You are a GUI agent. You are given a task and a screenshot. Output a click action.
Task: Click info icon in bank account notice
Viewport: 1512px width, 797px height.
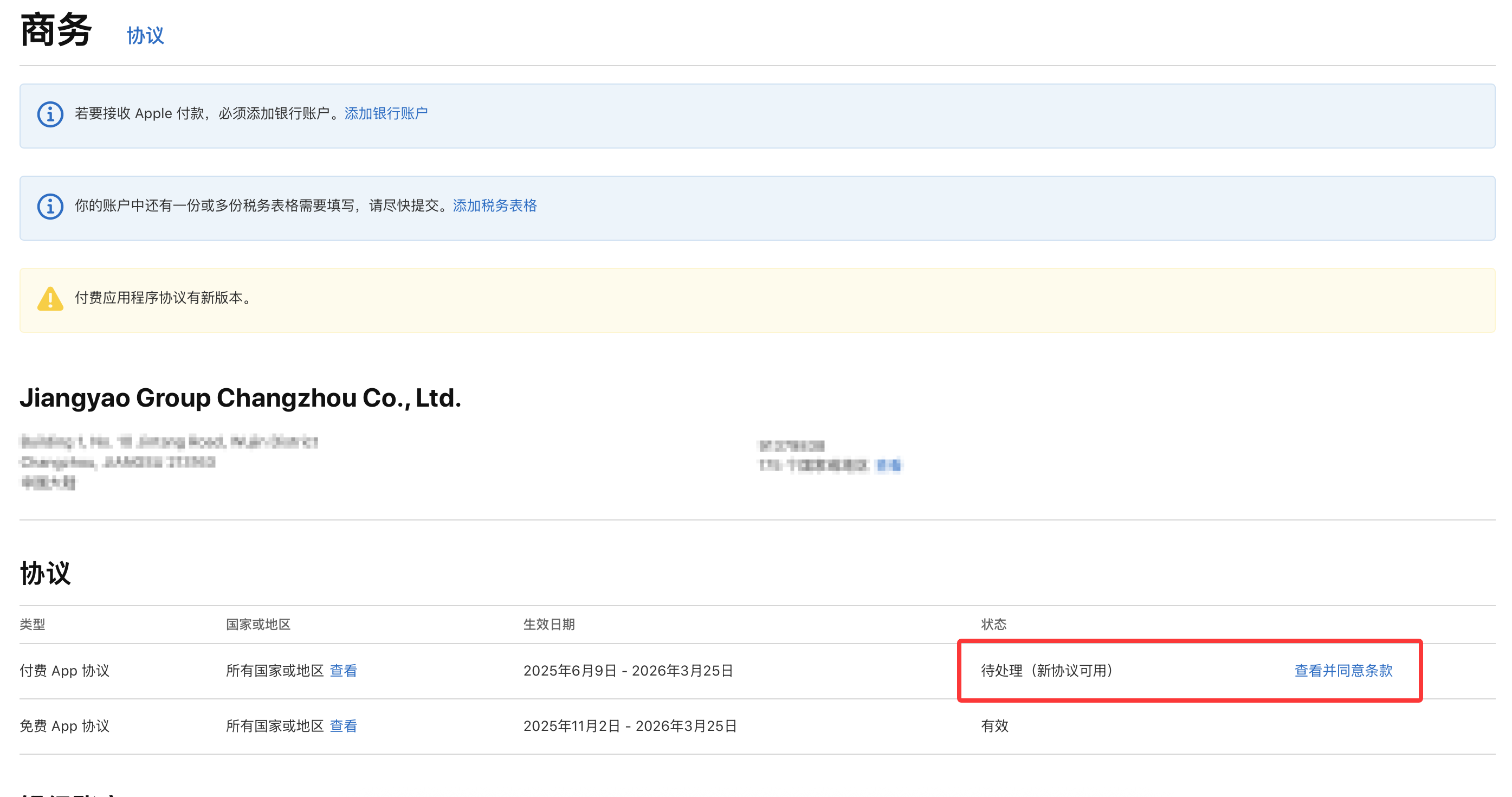point(50,114)
